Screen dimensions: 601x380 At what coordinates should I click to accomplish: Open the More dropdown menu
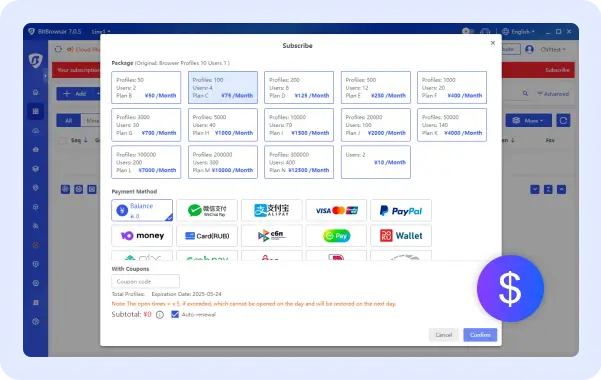point(529,120)
